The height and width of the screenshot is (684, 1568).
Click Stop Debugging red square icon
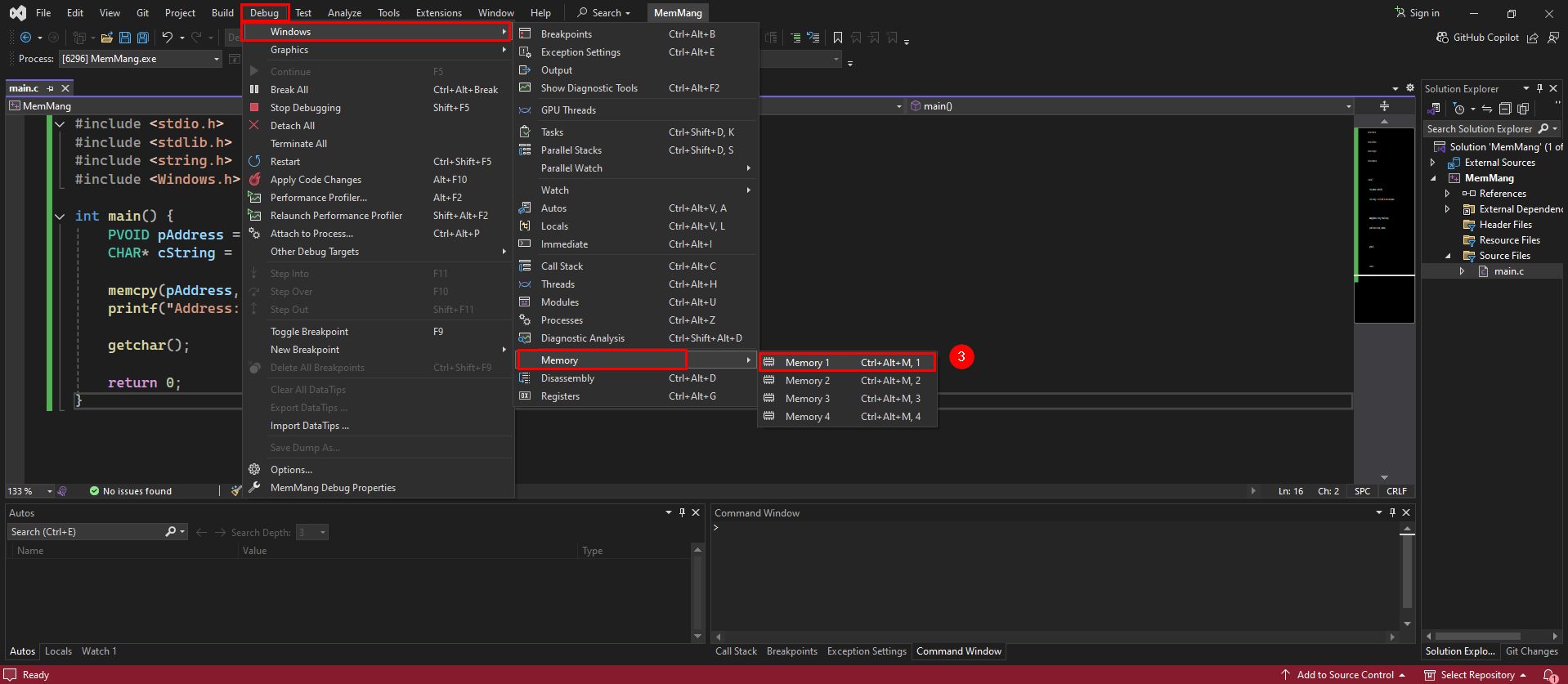pos(254,107)
